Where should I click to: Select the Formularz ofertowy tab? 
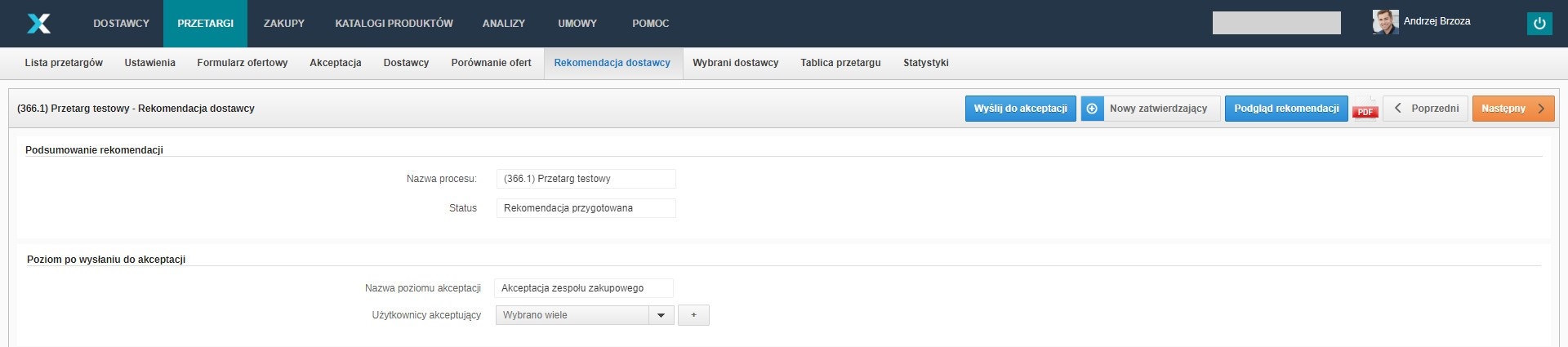pos(242,63)
